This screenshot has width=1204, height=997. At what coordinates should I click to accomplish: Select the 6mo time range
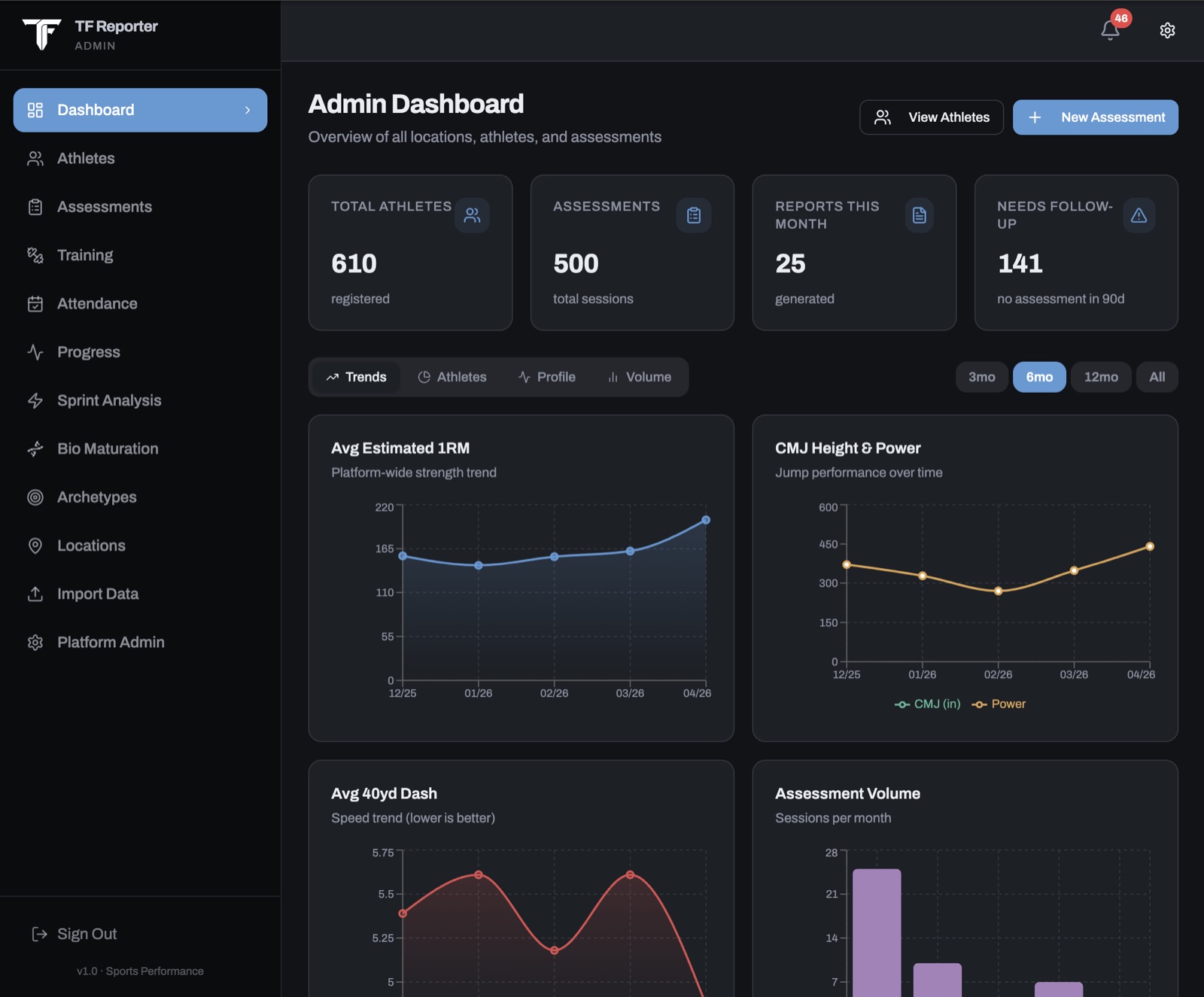pyautogui.click(x=1039, y=377)
